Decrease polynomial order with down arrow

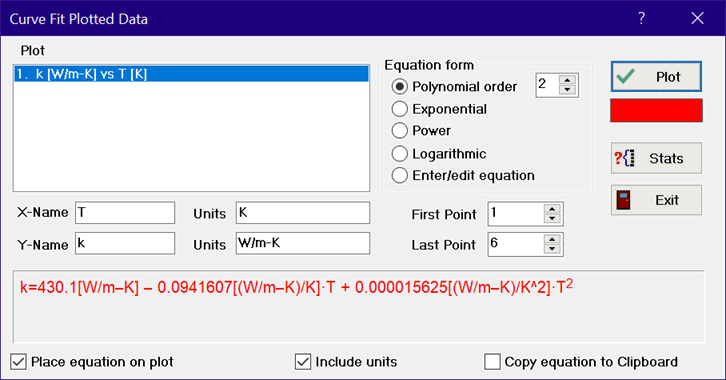pyautogui.click(x=567, y=90)
